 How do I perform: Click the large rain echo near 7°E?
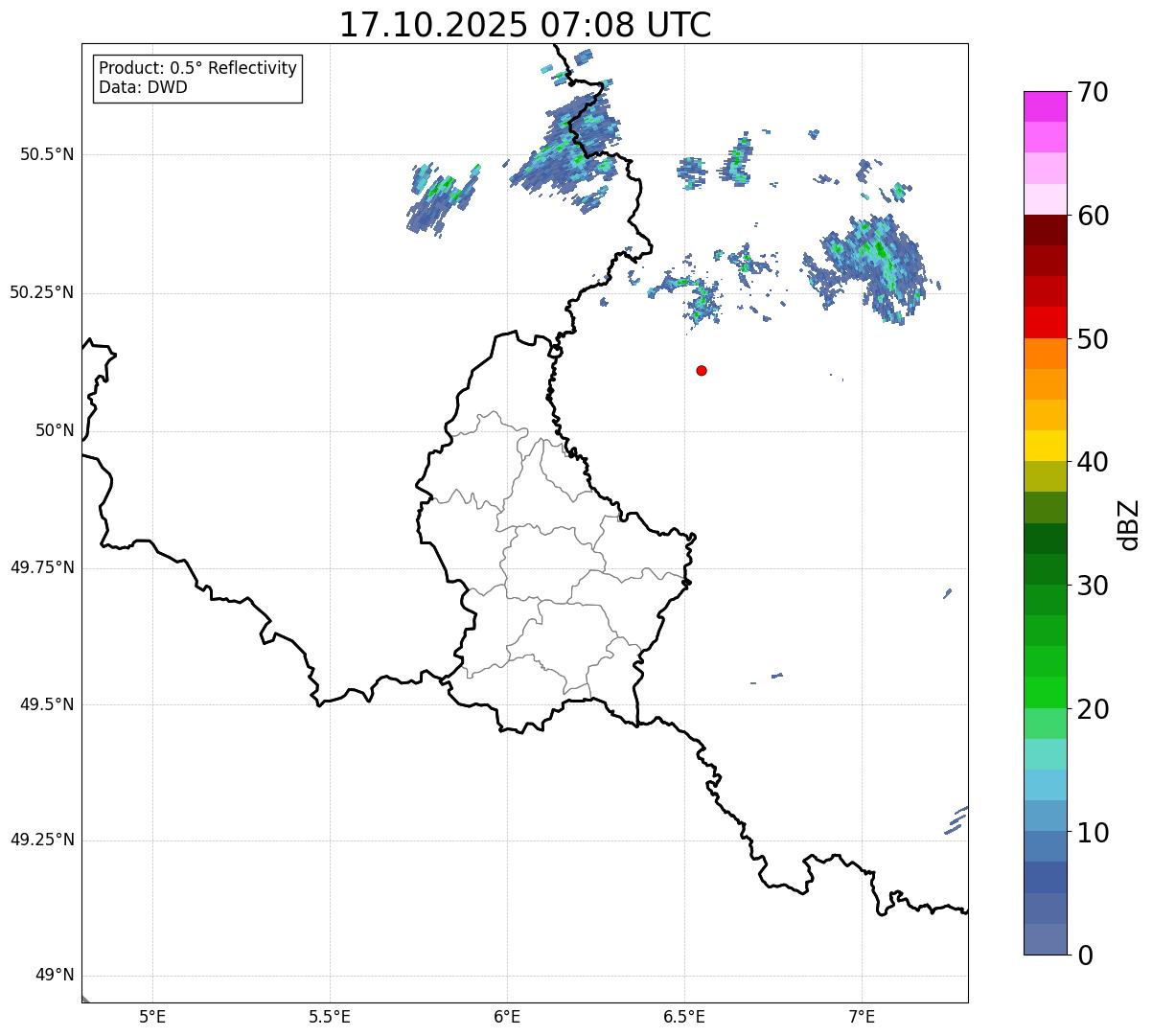(x=867, y=267)
